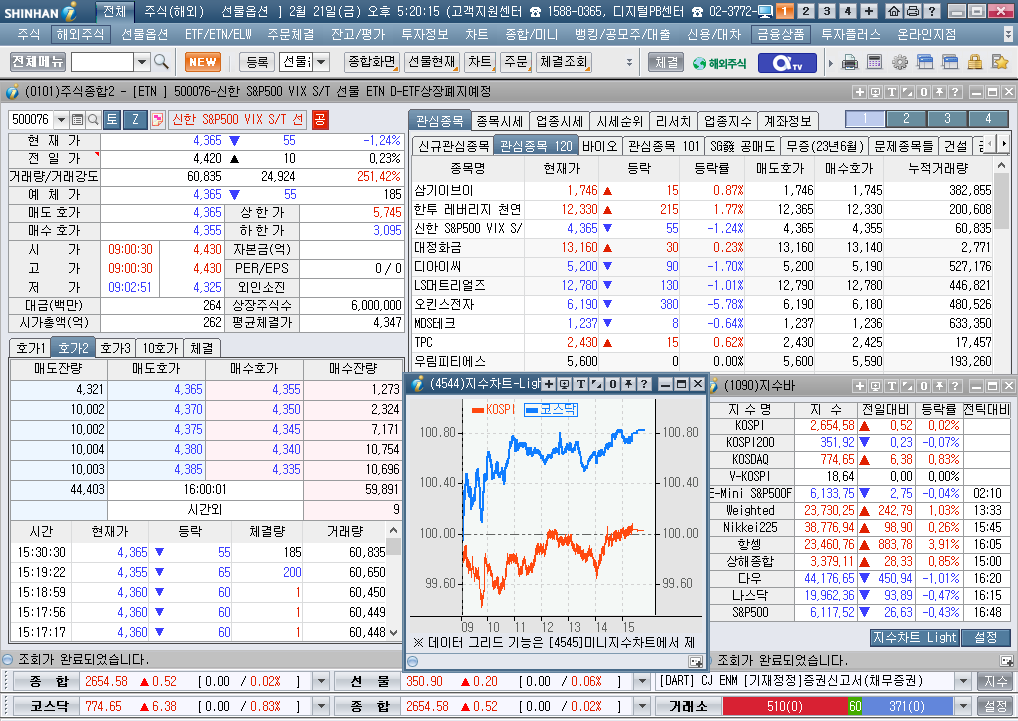The height and width of the screenshot is (721, 1018).
Task: Open the 코스닥 ticker dropdown arrow
Action: pos(321,706)
